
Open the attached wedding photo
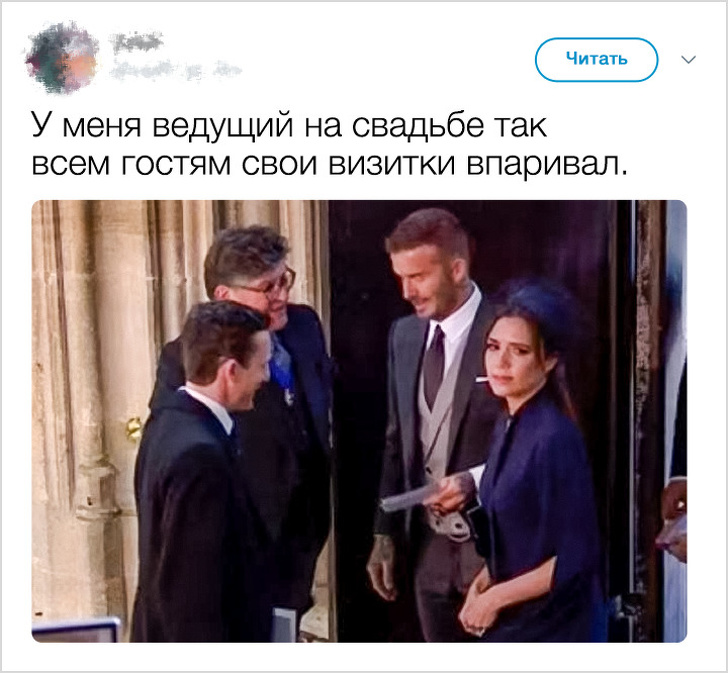(x=359, y=421)
